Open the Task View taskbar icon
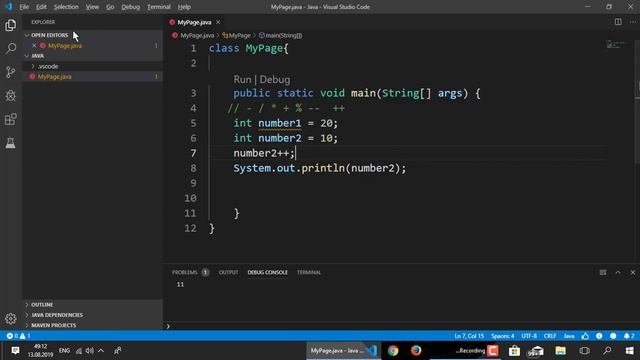 pos(584,351)
